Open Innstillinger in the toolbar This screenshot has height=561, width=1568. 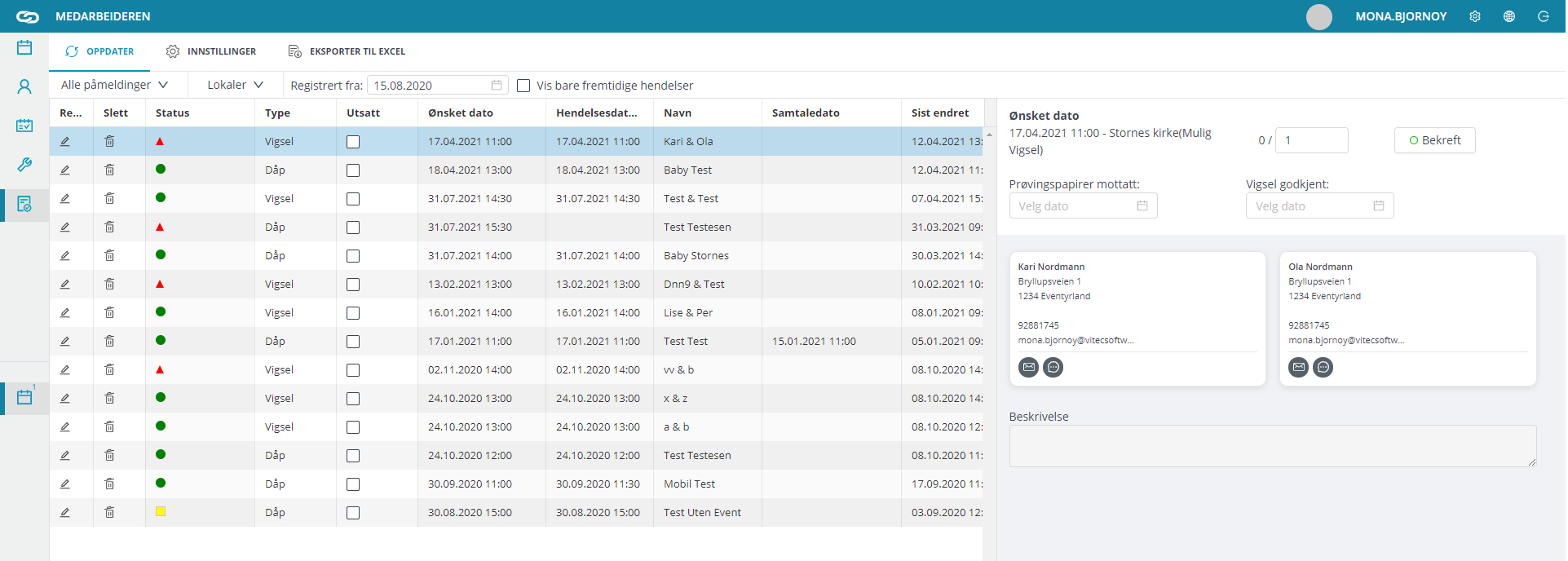(211, 51)
